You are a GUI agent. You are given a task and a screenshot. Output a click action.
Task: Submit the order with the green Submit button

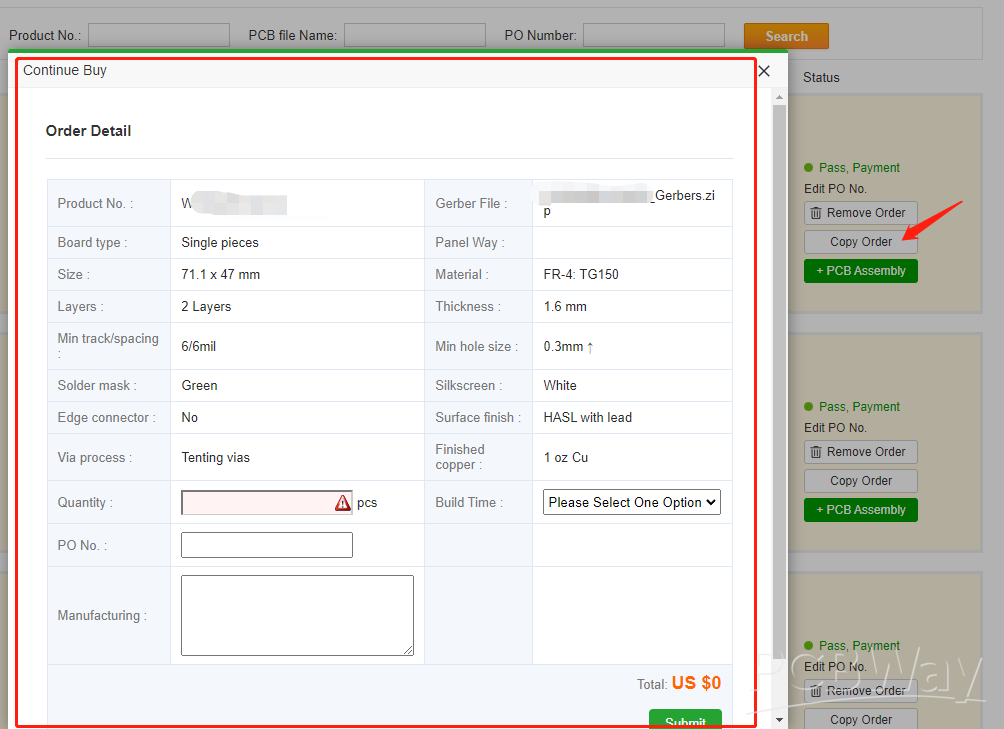pyautogui.click(x=685, y=719)
